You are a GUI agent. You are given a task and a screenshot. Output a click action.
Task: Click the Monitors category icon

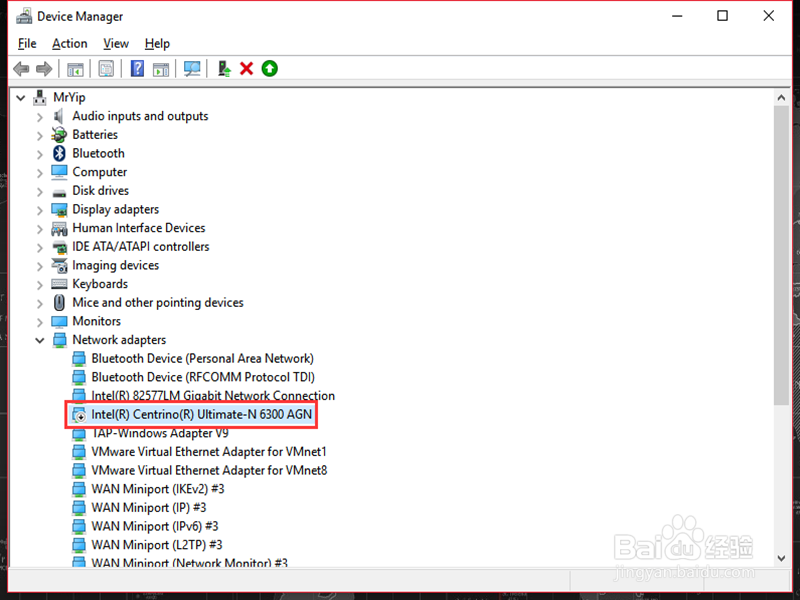[59, 321]
